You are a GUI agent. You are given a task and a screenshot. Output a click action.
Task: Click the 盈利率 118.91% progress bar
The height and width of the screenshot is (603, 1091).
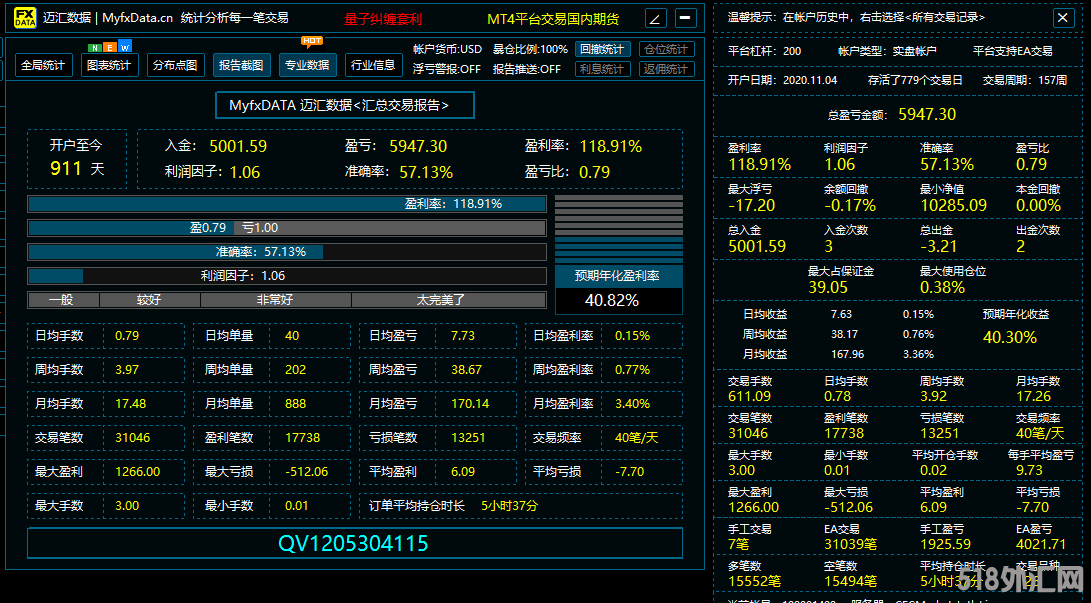click(x=287, y=204)
